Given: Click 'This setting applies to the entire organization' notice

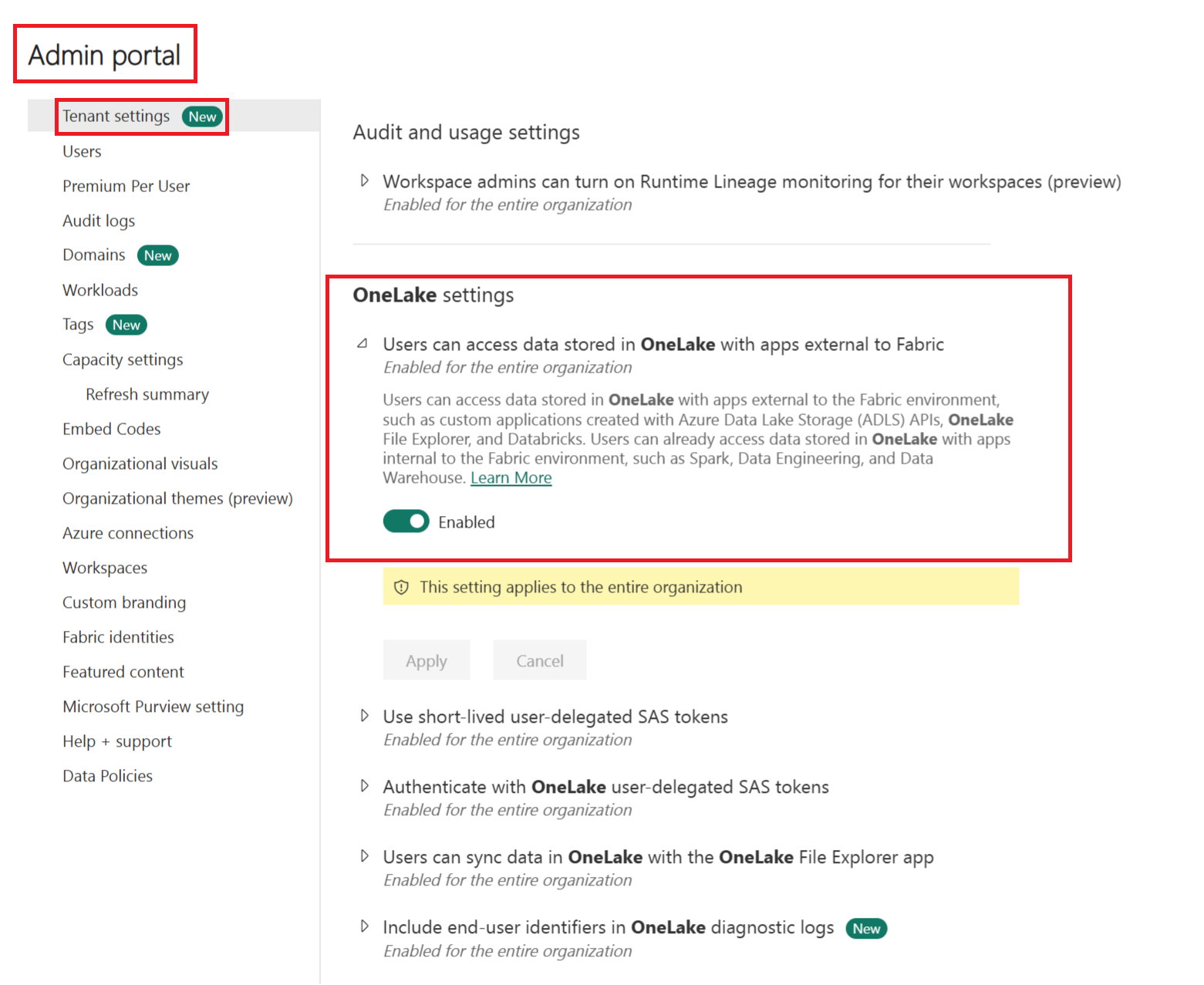Looking at the screenshot, I should 701,587.
